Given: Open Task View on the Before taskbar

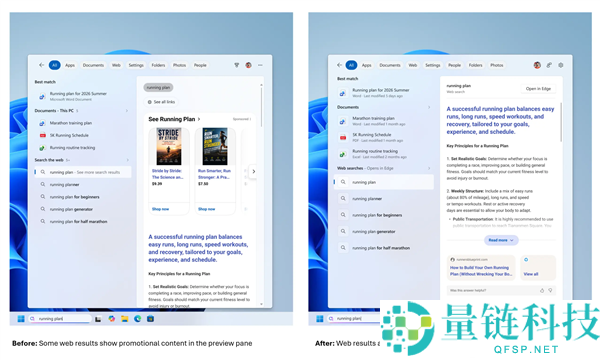Looking at the screenshot, I should 98,319.
